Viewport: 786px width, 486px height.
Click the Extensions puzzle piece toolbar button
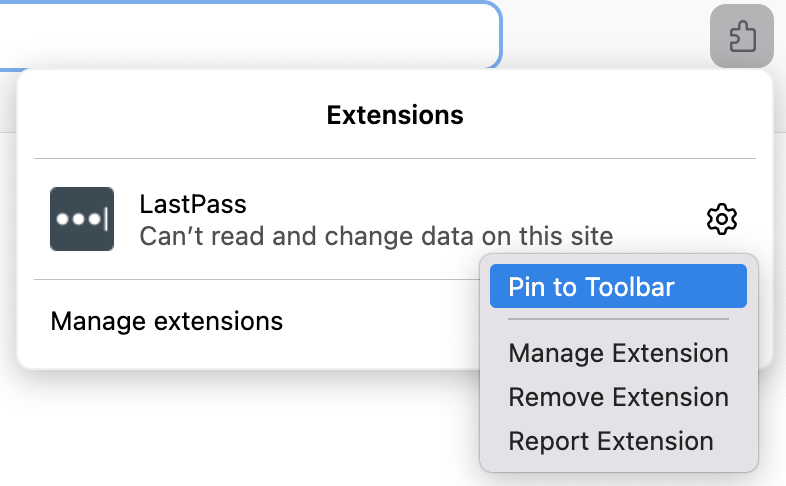click(x=741, y=38)
